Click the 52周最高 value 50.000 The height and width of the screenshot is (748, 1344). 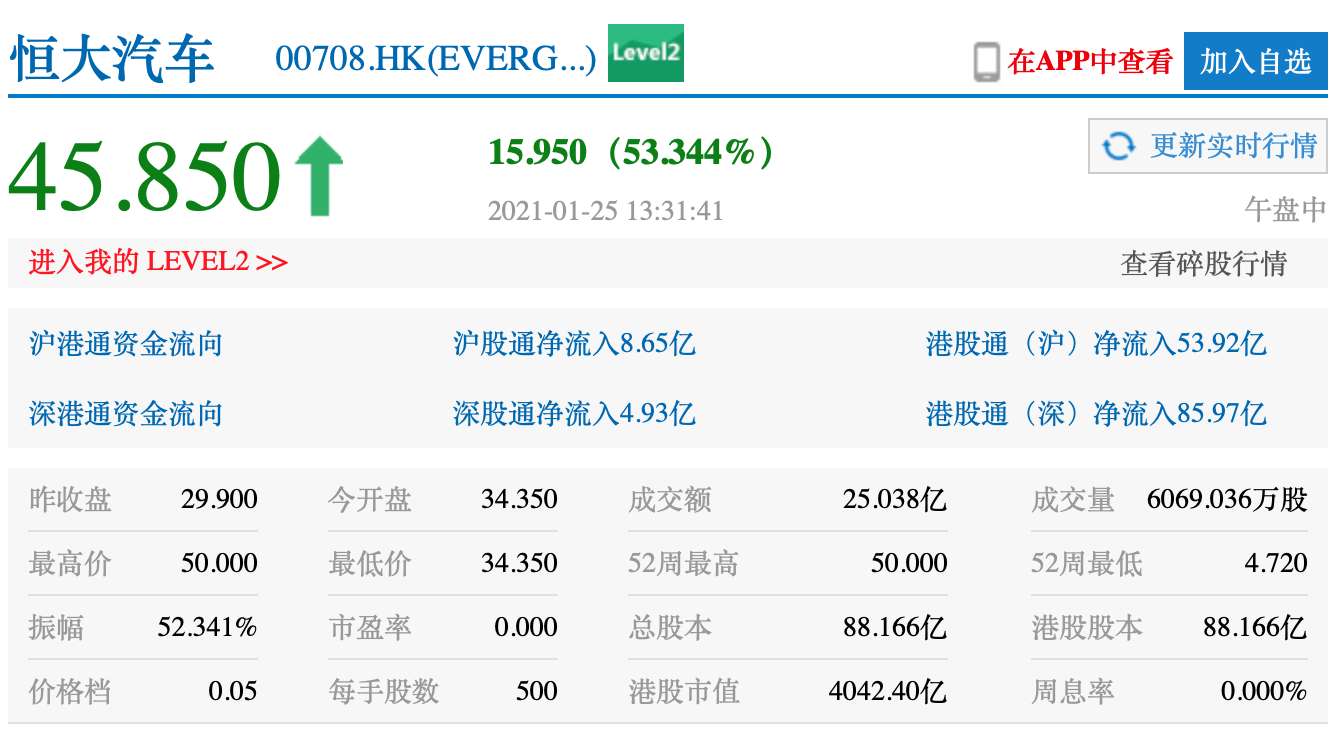tap(909, 563)
